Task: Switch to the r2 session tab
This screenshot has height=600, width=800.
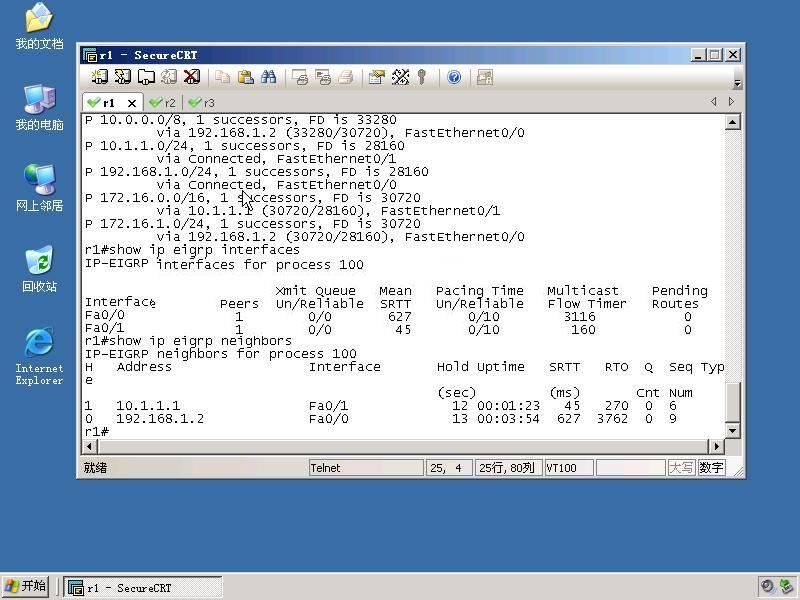Action: tap(163, 103)
